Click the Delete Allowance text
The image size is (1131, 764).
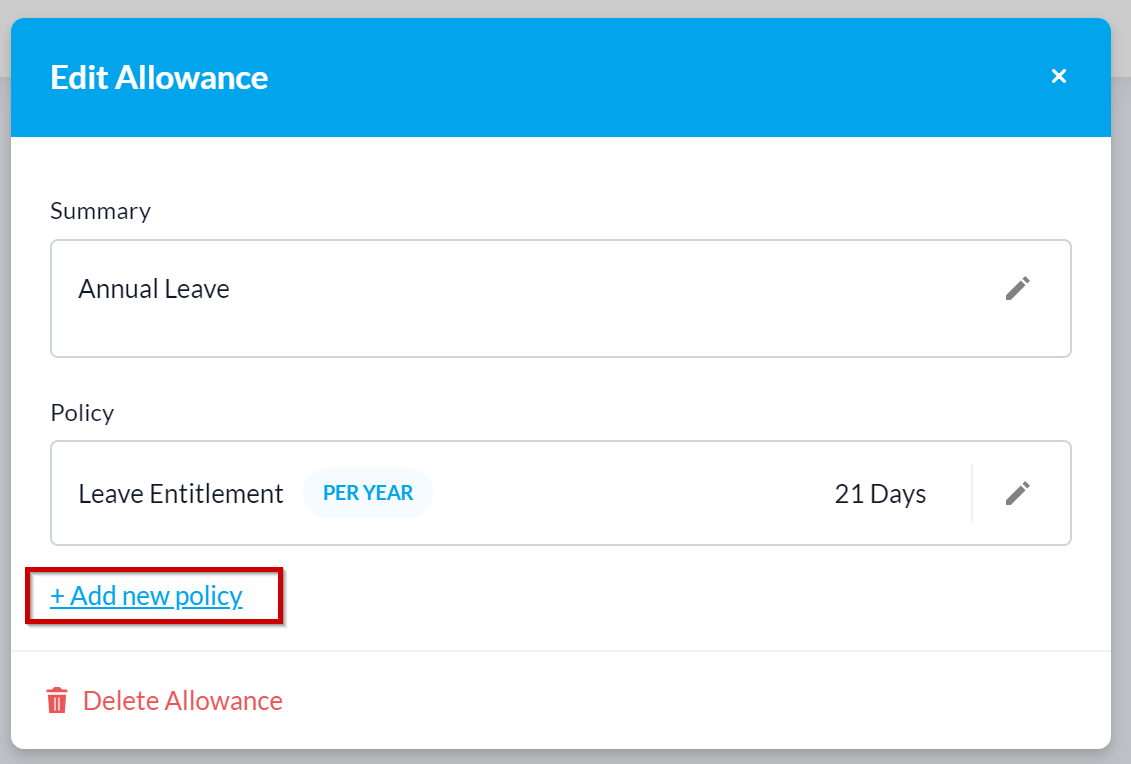click(x=182, y=701)
